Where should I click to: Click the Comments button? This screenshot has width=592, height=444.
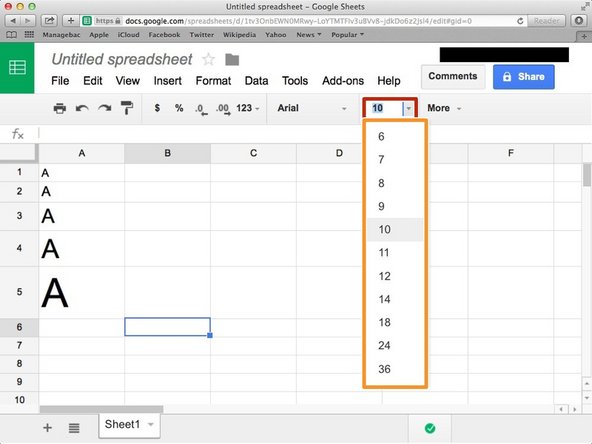click(x=453, y=77)
